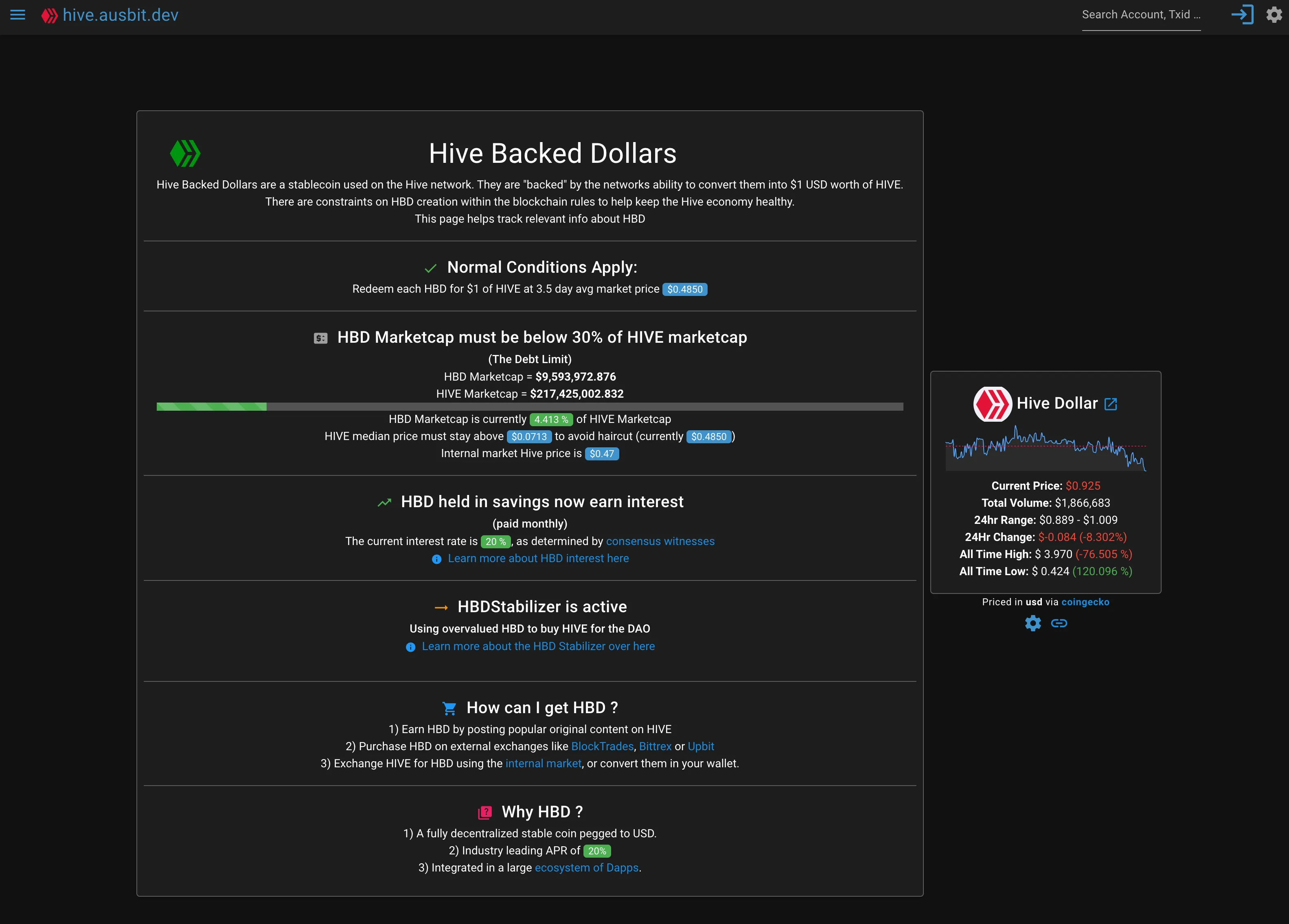Click the Normal Conditions checkmark icon
This screenshot has width=1289, height=924.
[431, 268]
